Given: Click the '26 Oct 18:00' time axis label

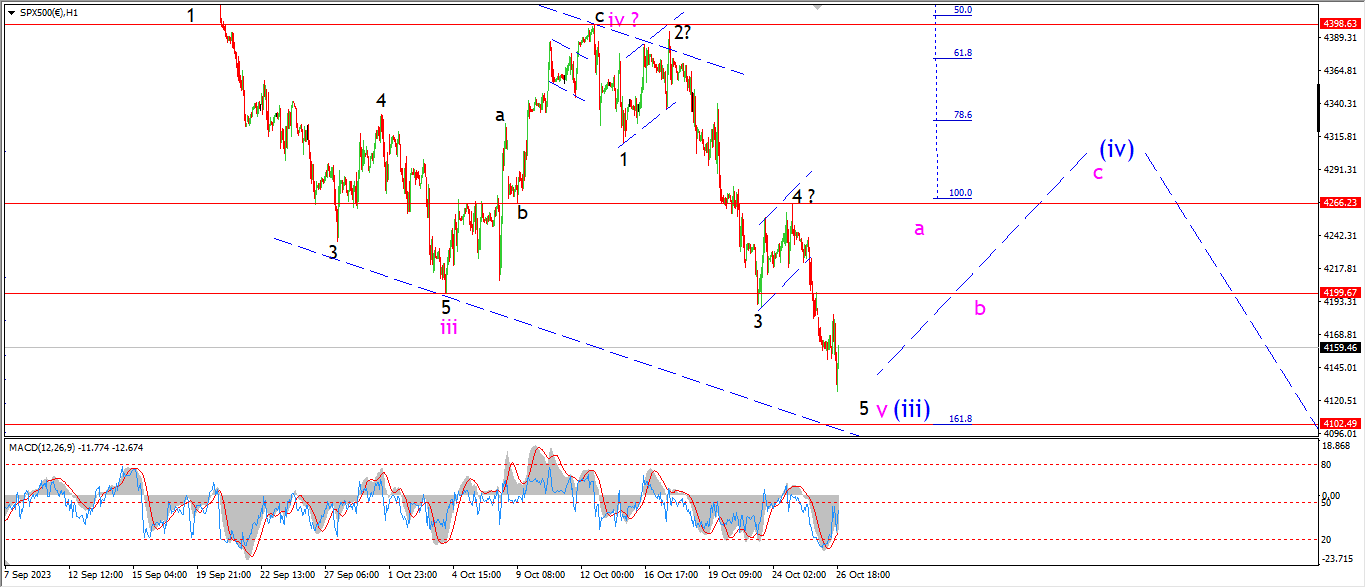Looking at the screenshot, I should (865, 576).
